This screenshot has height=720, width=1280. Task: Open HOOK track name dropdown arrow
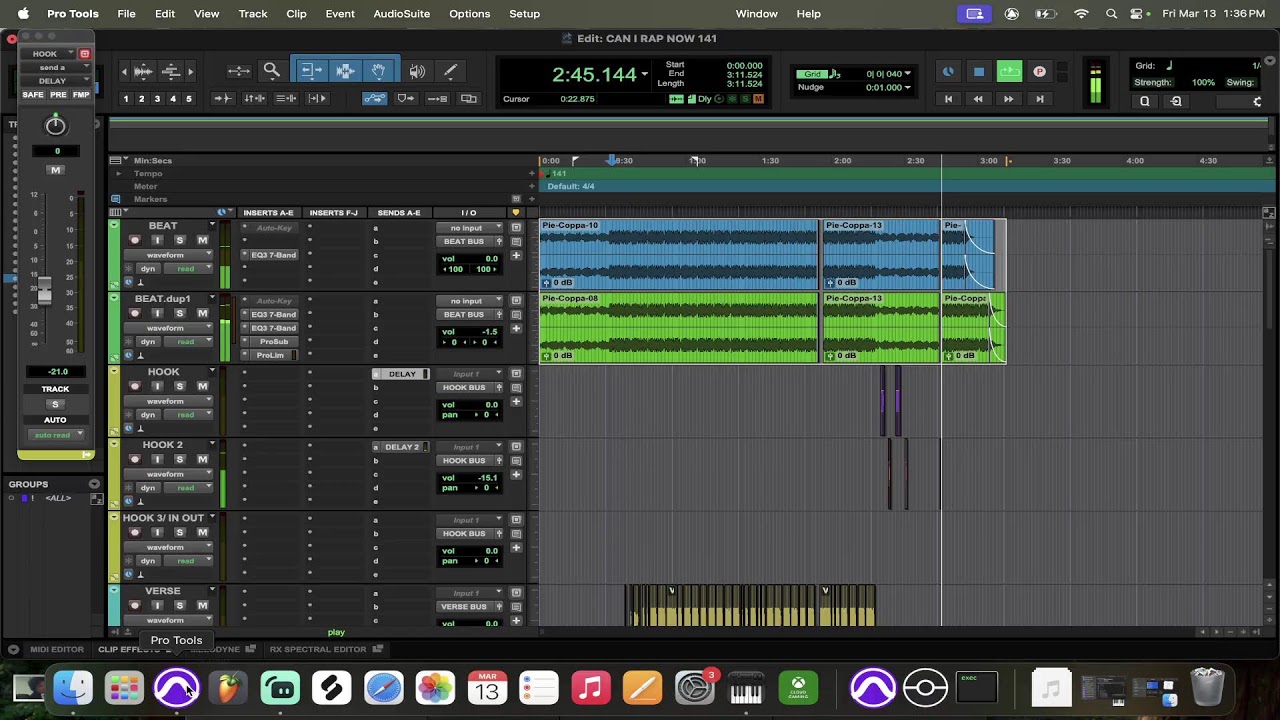pyautogui.click(x=212, y=372)
